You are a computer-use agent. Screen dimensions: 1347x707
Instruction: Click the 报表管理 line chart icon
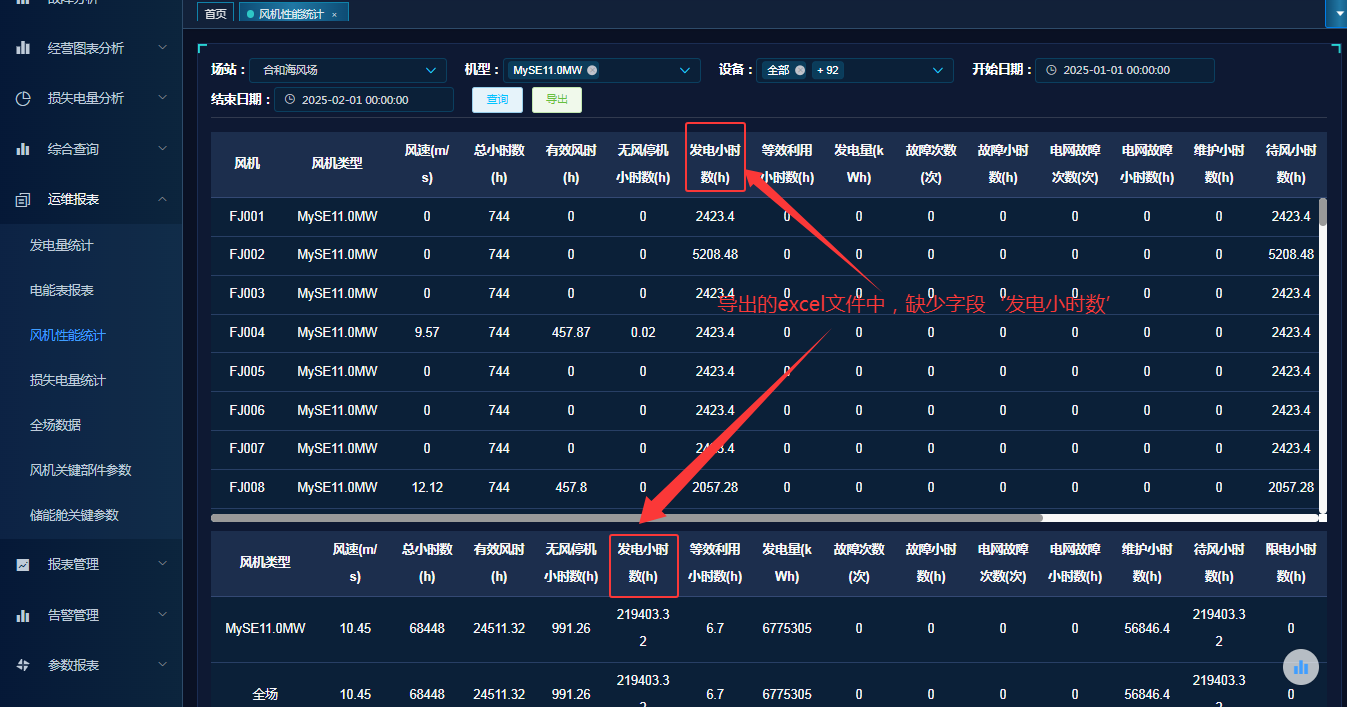click(x=23, y=565)
